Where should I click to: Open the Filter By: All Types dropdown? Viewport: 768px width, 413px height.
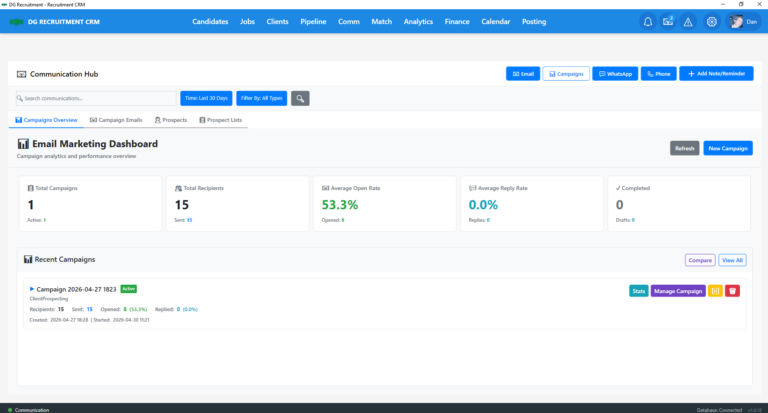(262, 98)
